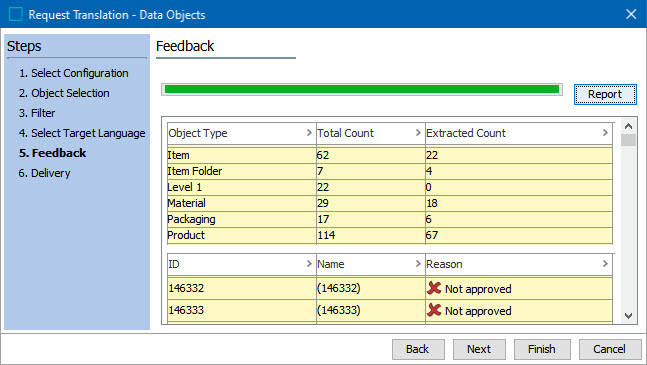Open the Name column header chevron
This screenshot has height=365, width=647.
point(418,264)
